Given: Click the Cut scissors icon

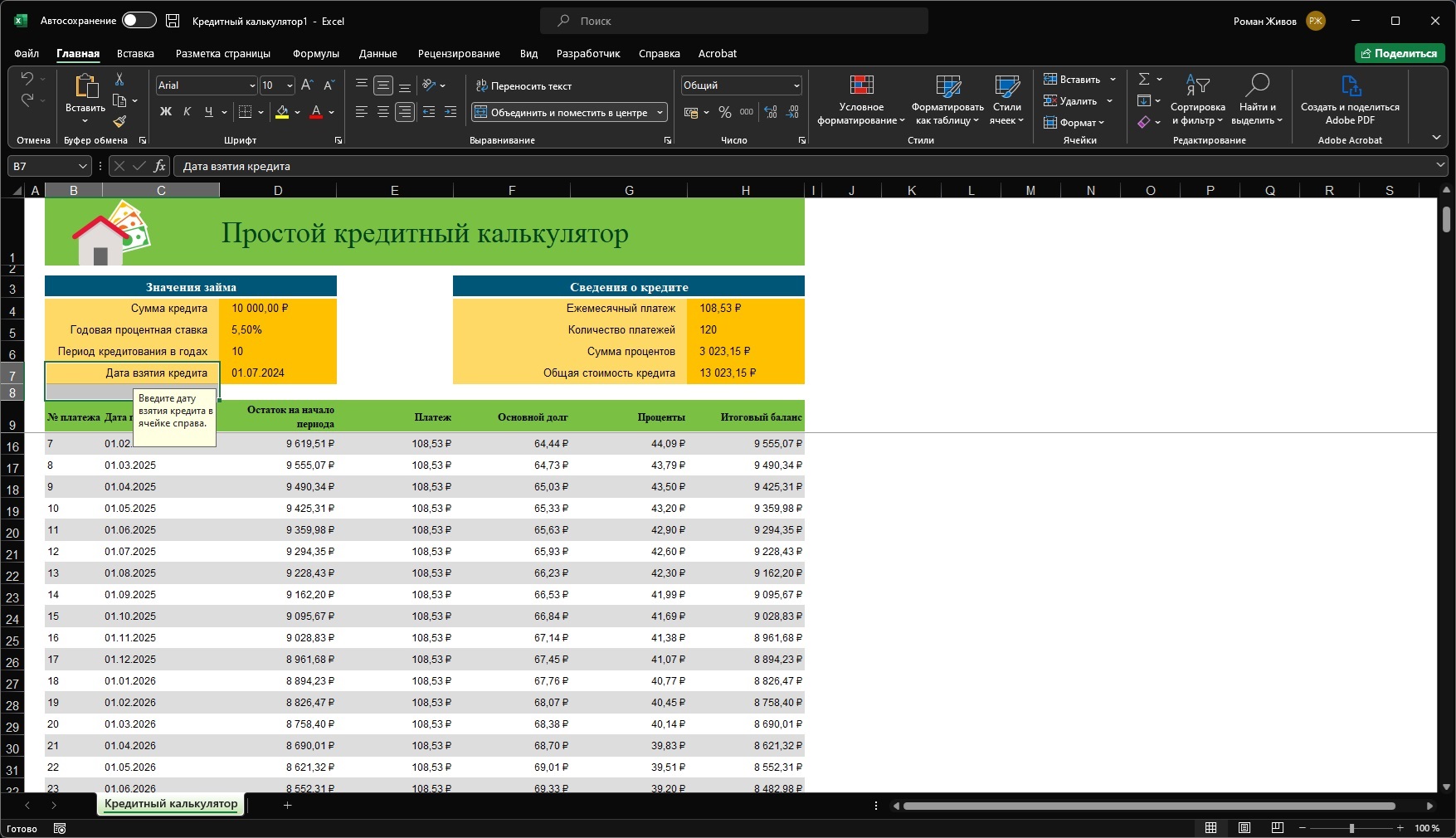Looking at the screenshot, I should pos(119,79).
